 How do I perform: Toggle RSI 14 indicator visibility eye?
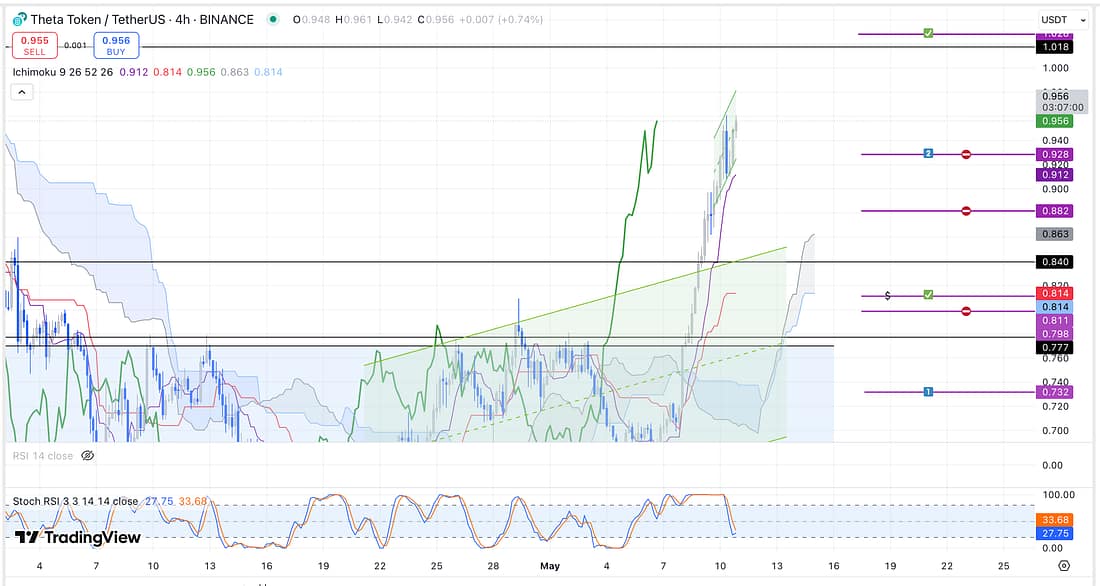pyautogui.click(x=87, y=455)
